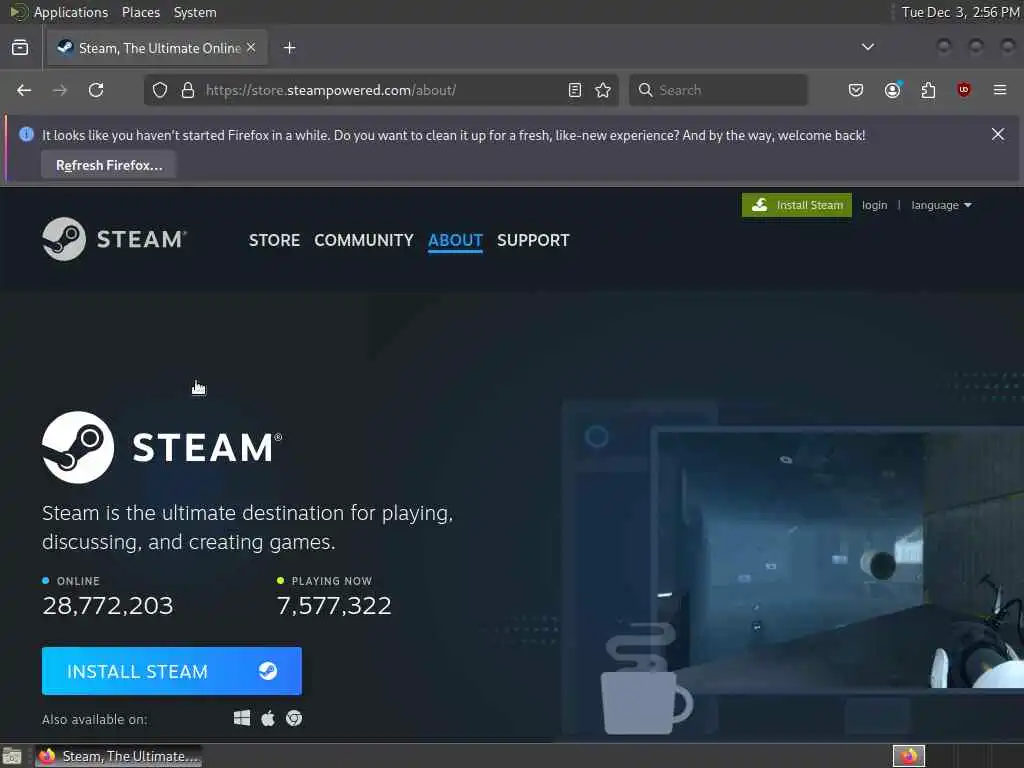
Task: Expand the list all tabs chevron
Action: (868, 47)
